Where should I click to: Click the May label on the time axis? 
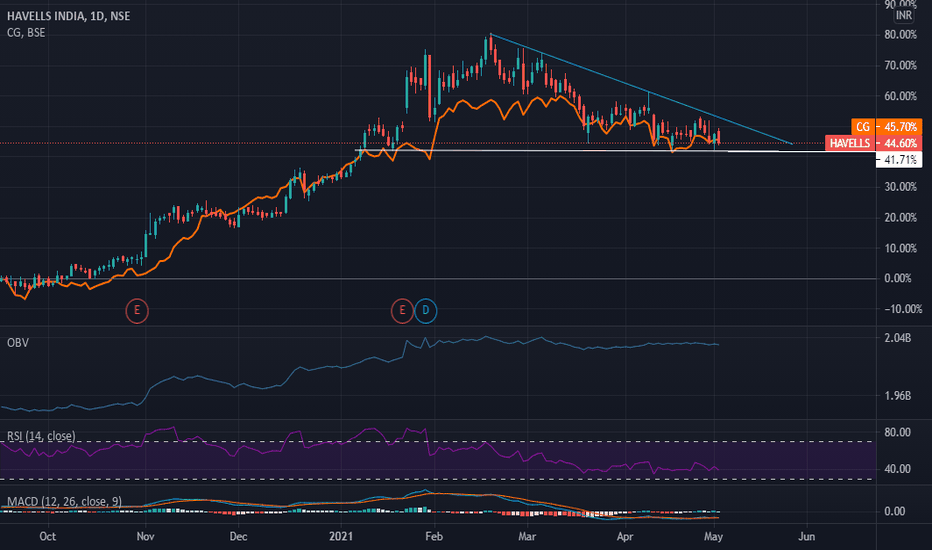click(x=713, y=536)
